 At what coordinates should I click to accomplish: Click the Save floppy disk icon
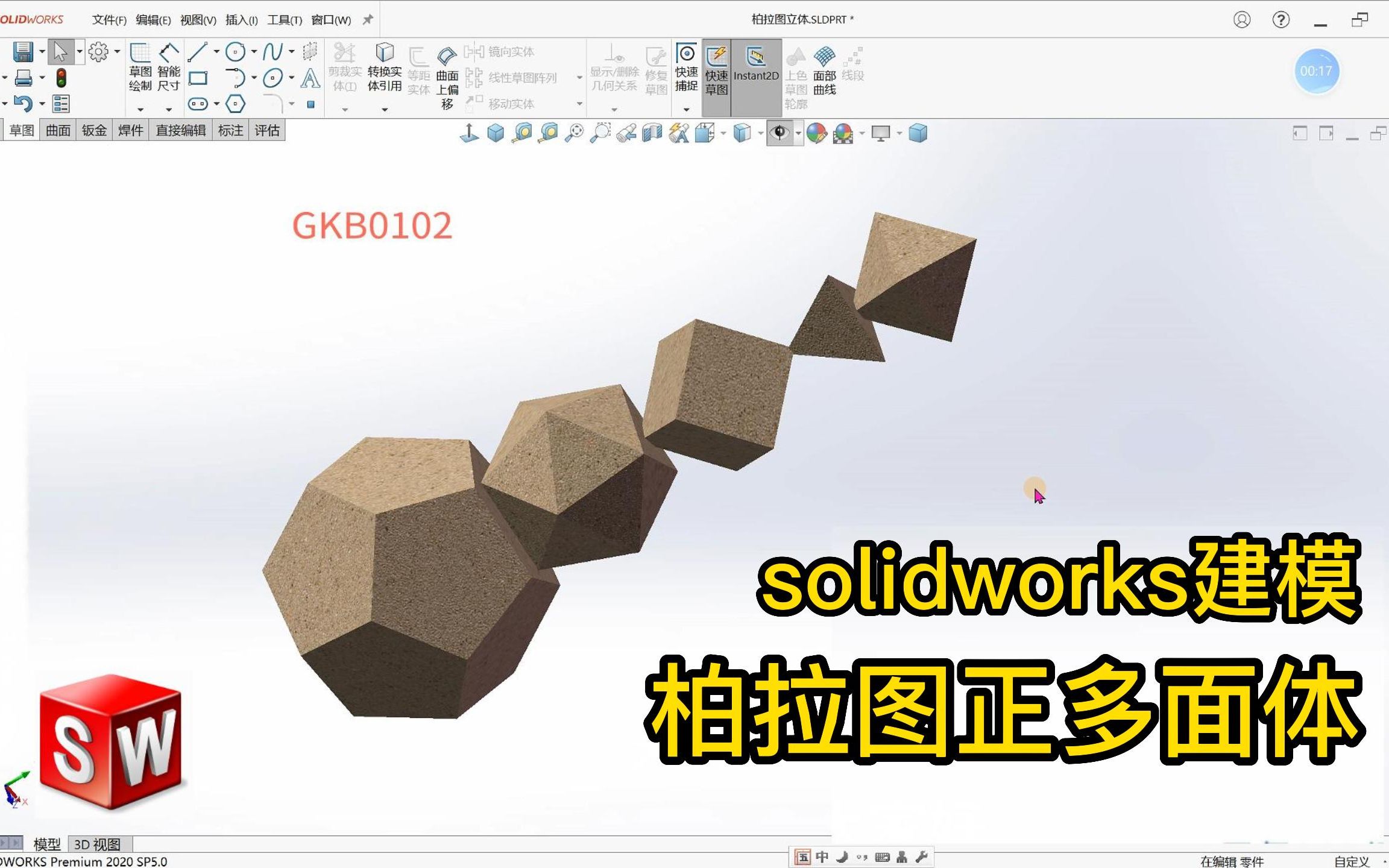click(x=23, y=52)
